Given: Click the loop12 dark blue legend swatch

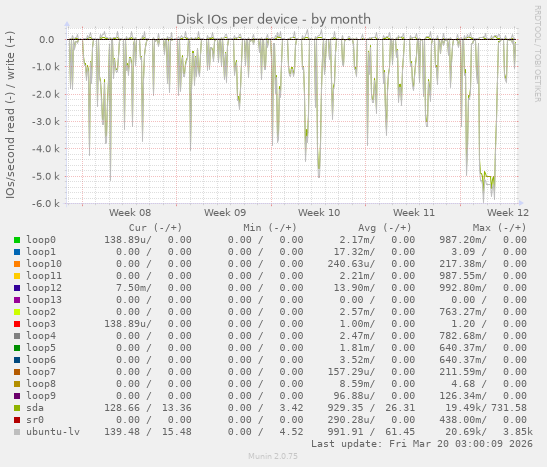Looking at the screenshot, I should tap(17, 288).
